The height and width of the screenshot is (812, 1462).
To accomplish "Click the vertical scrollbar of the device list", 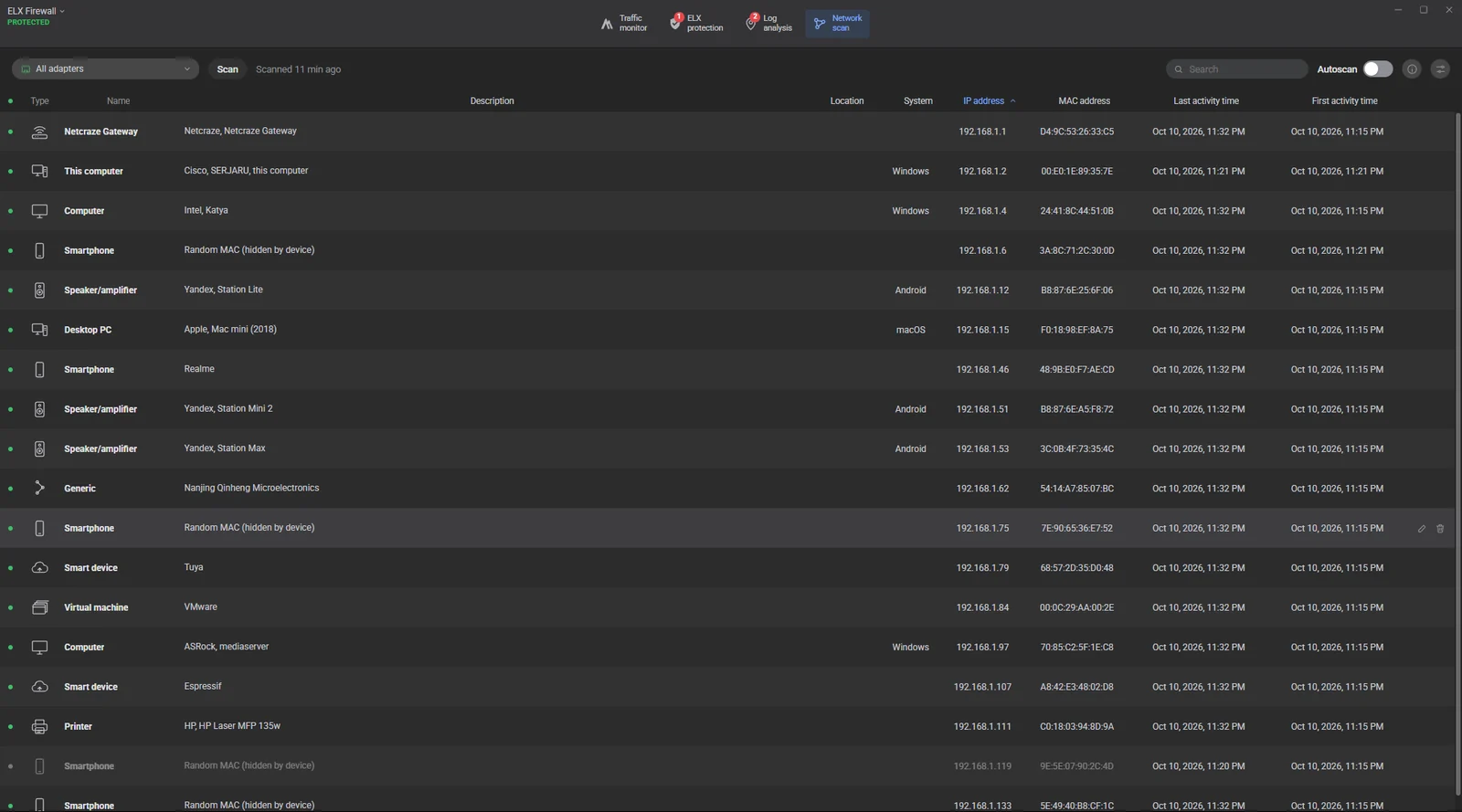I will point(1457,454).
